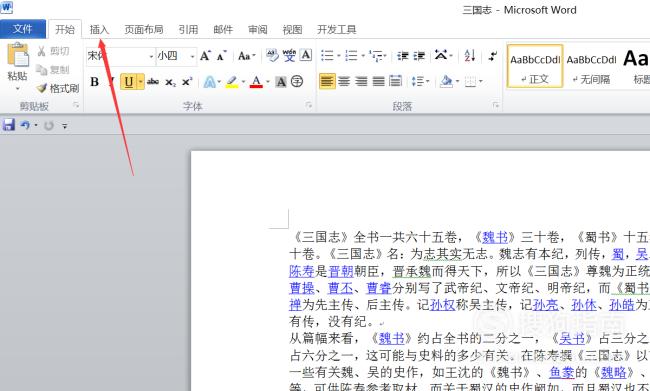The width and height of the screenshot is (650, 391).
Task: Toggle Justify alignment
Action: (x=378, y=82)
